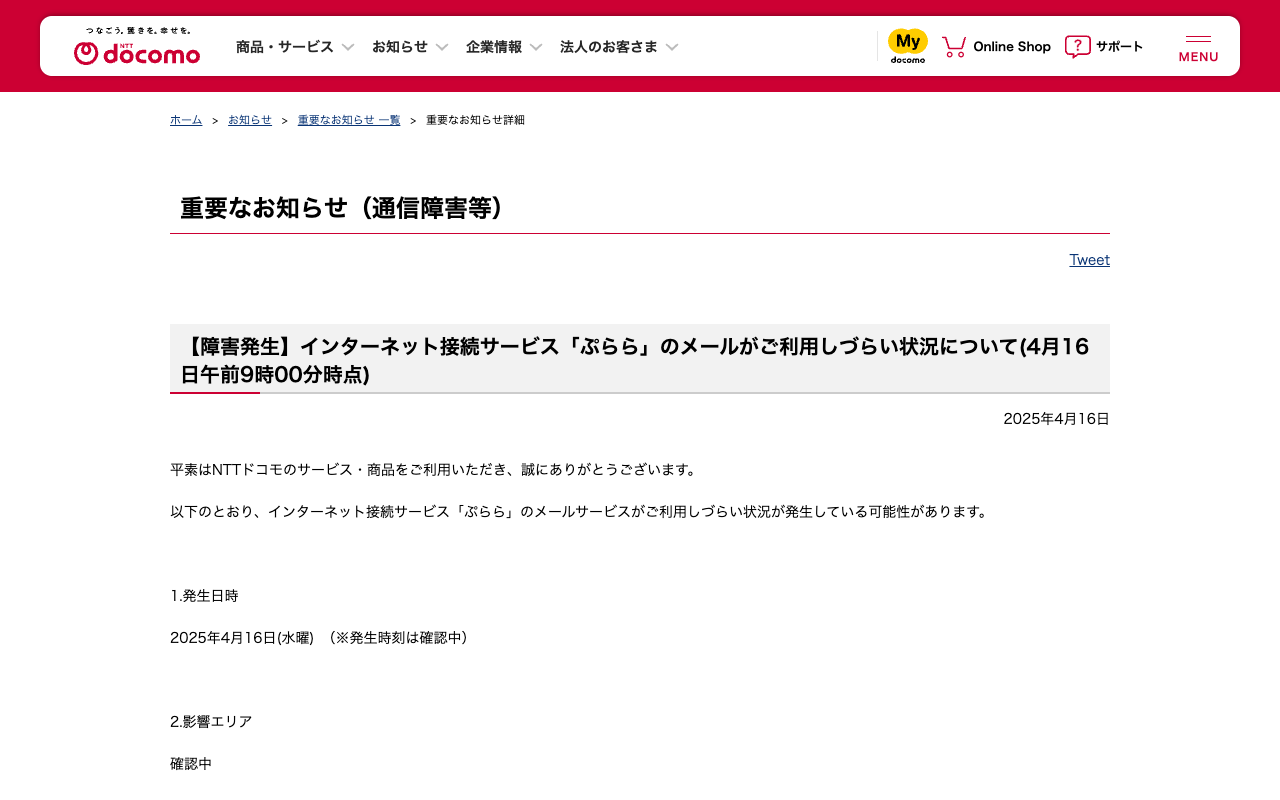Open the お知らせ navigation menu

400,47
